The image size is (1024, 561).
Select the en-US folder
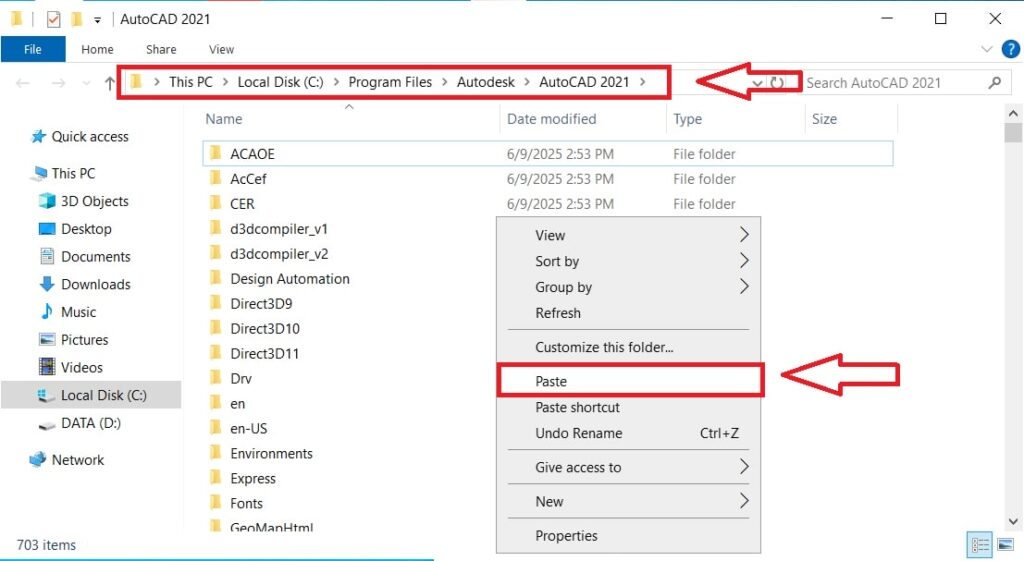point(249,428)
